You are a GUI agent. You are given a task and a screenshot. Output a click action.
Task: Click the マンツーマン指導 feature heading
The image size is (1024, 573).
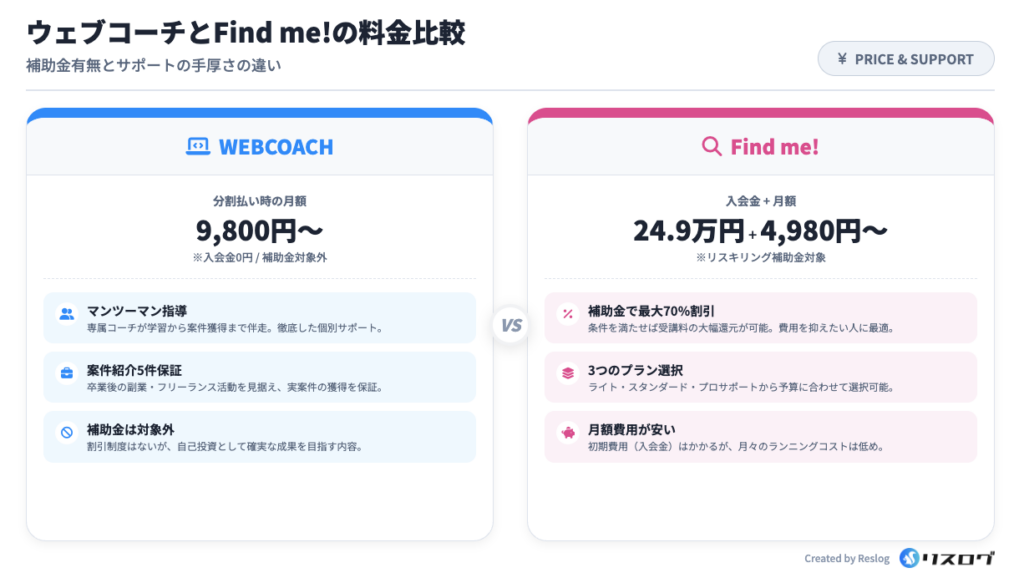tap(137, 311)
